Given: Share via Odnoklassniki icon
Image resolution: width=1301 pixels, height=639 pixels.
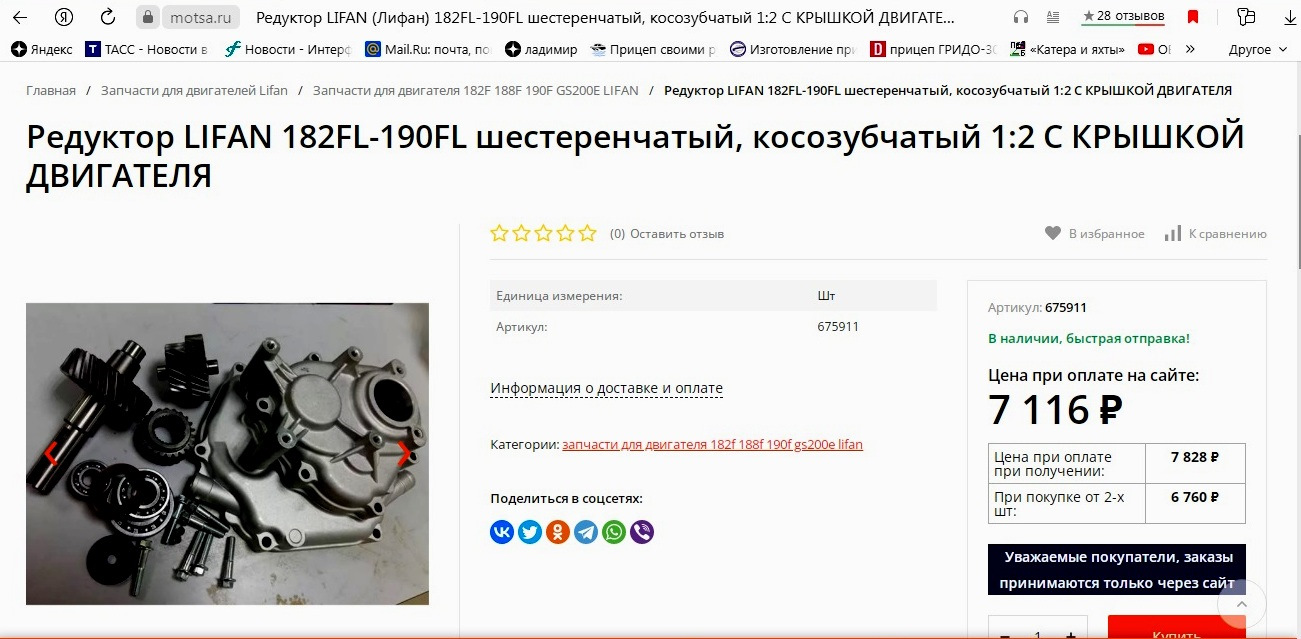Looking at the screenshot, I should coord(558,532).
